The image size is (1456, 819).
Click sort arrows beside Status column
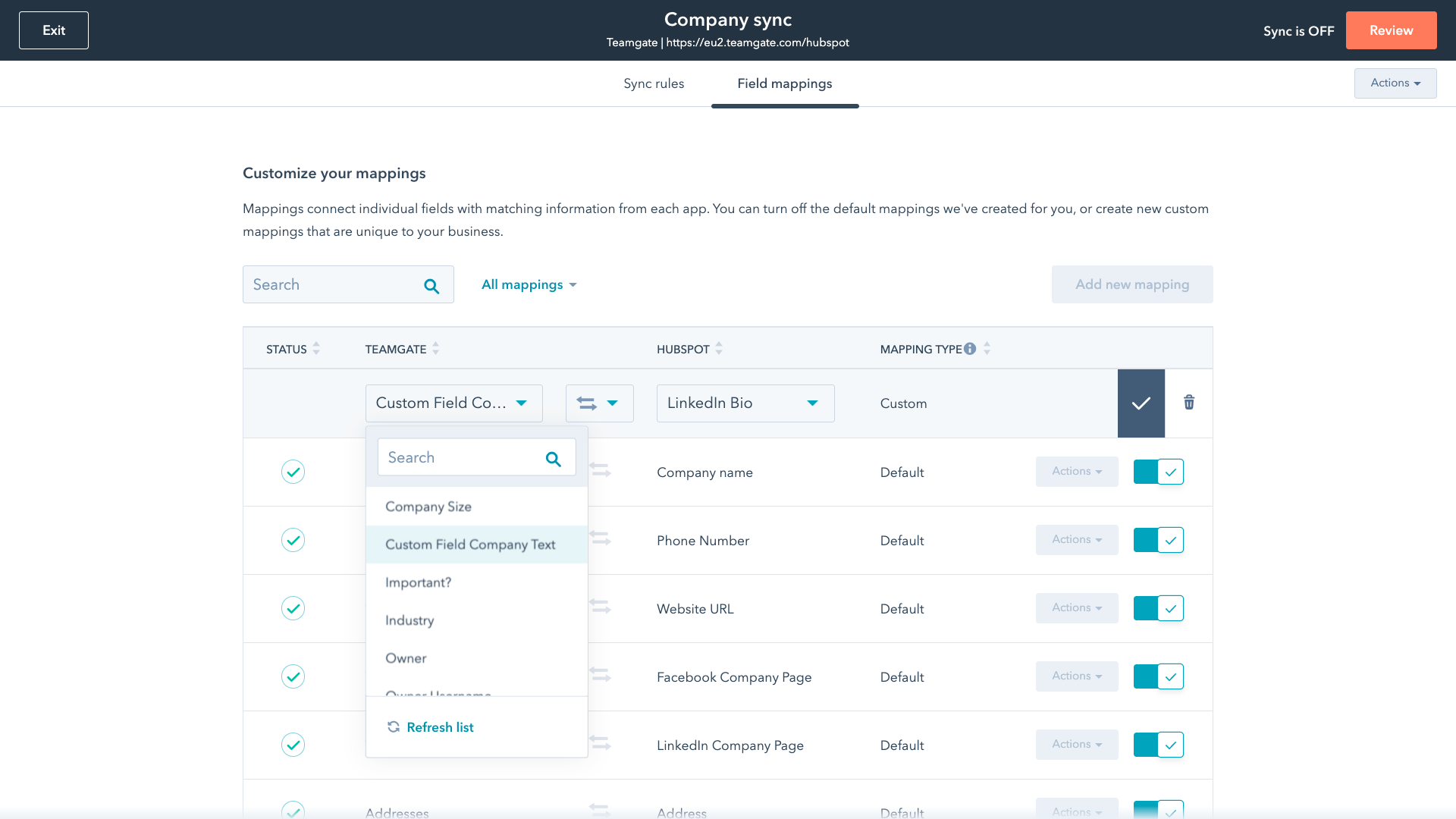(316, 349)
